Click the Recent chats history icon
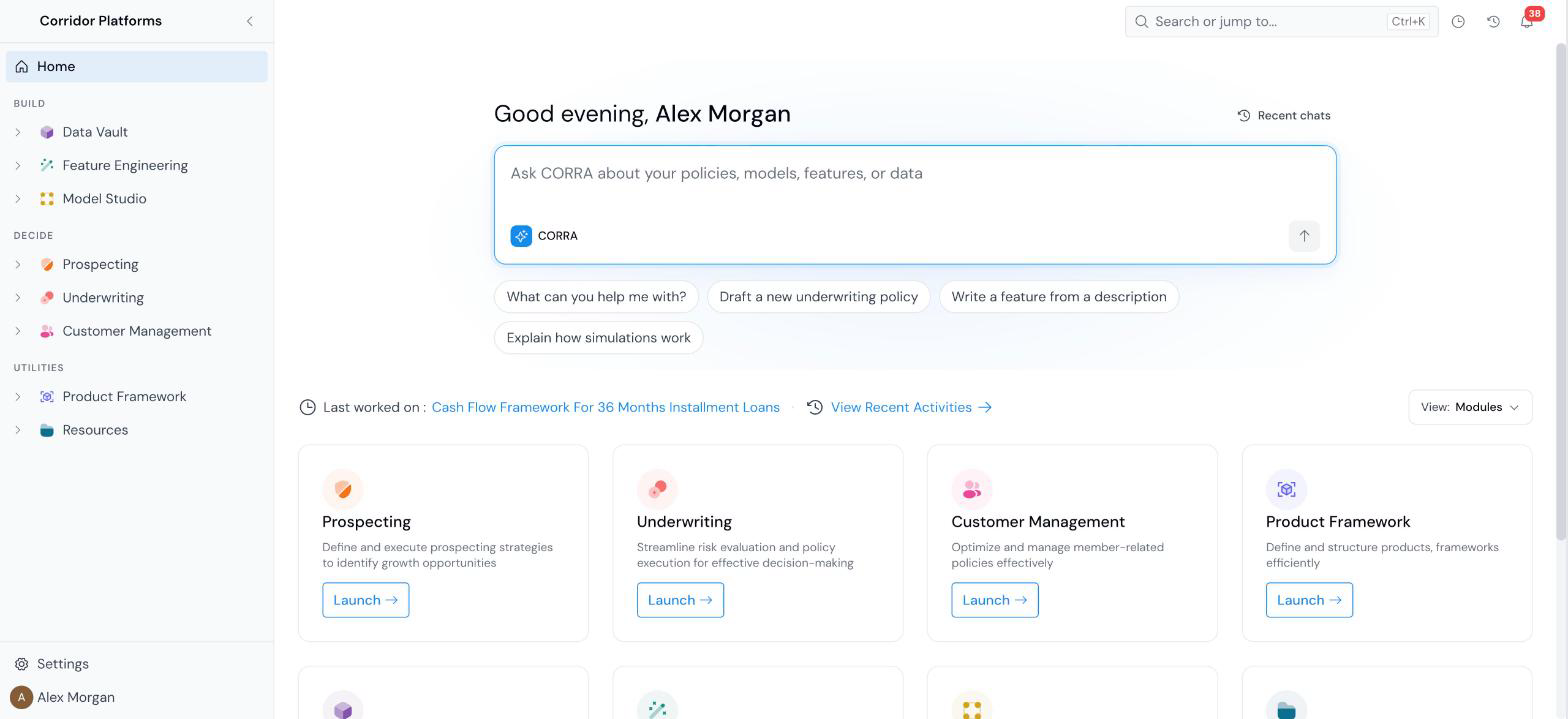1568x719 pixels. [x=1244, y=115]
